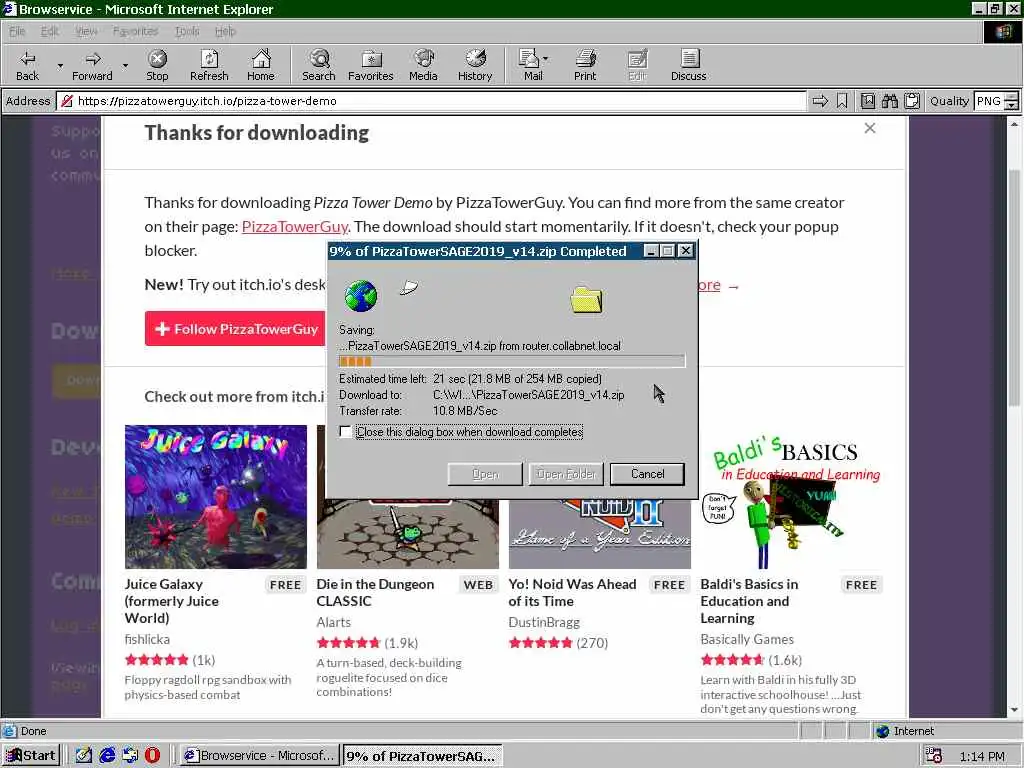Click the 'Internet' security zone in status bar
Viewport: 1024px width, 768px height.
[x=906, y=731]
